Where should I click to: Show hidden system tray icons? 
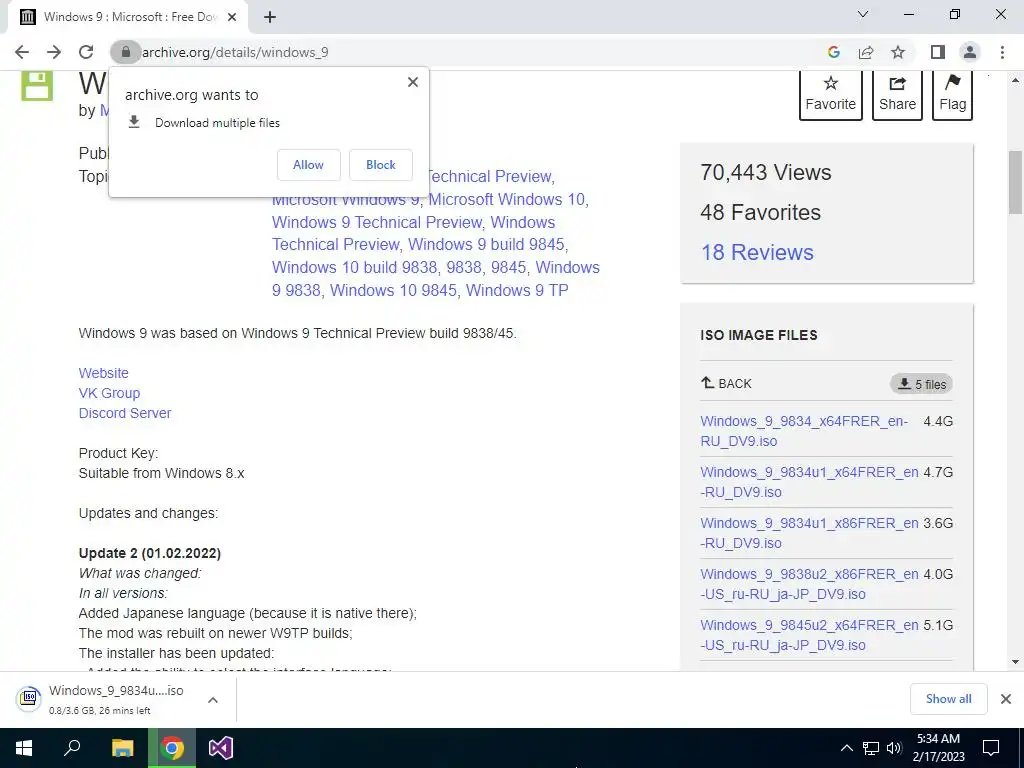(846, 748)
